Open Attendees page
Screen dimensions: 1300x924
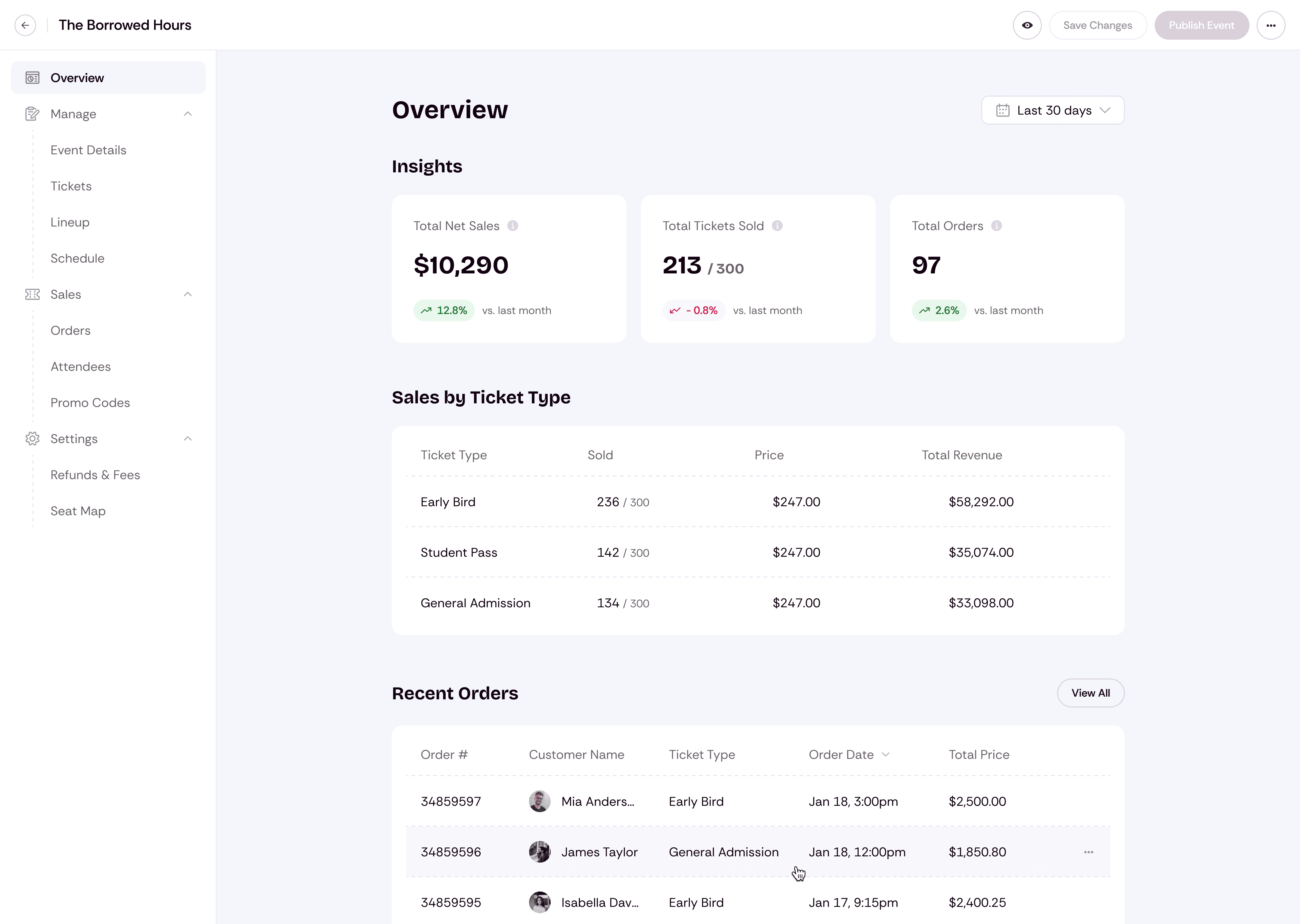(x=81, y=366)
